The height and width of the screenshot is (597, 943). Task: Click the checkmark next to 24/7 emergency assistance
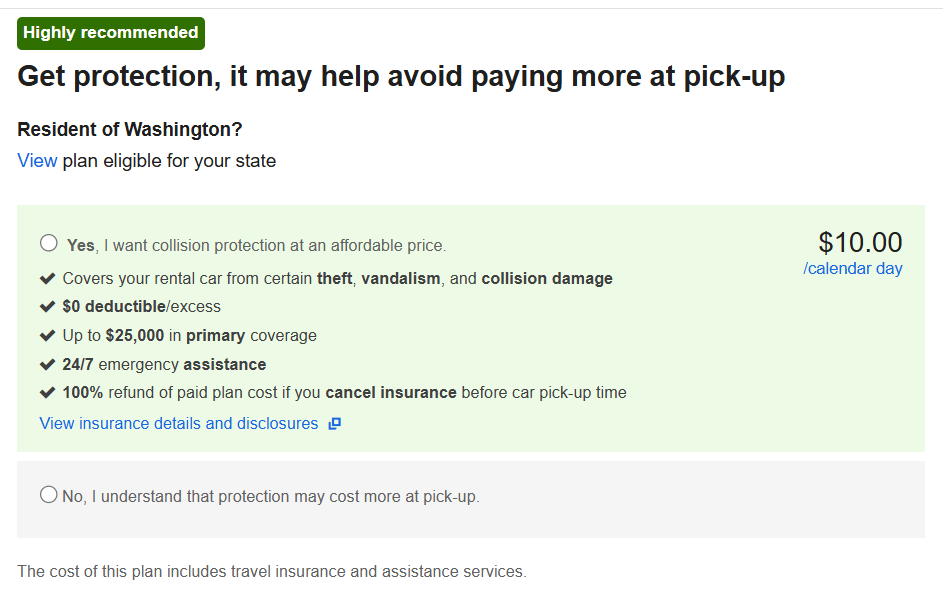coord(47,364)
